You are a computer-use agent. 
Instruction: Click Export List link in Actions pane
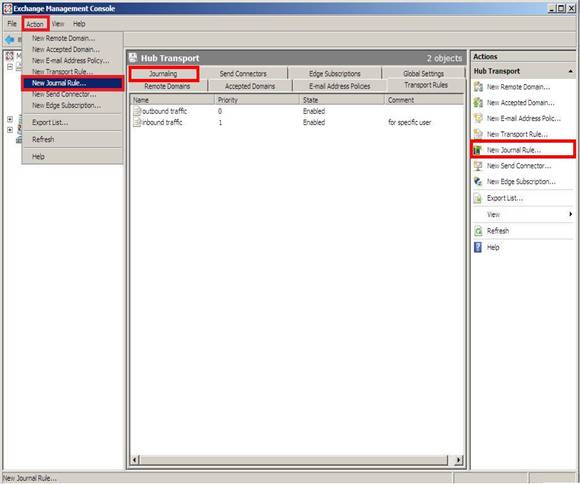[x=505, y=198]
